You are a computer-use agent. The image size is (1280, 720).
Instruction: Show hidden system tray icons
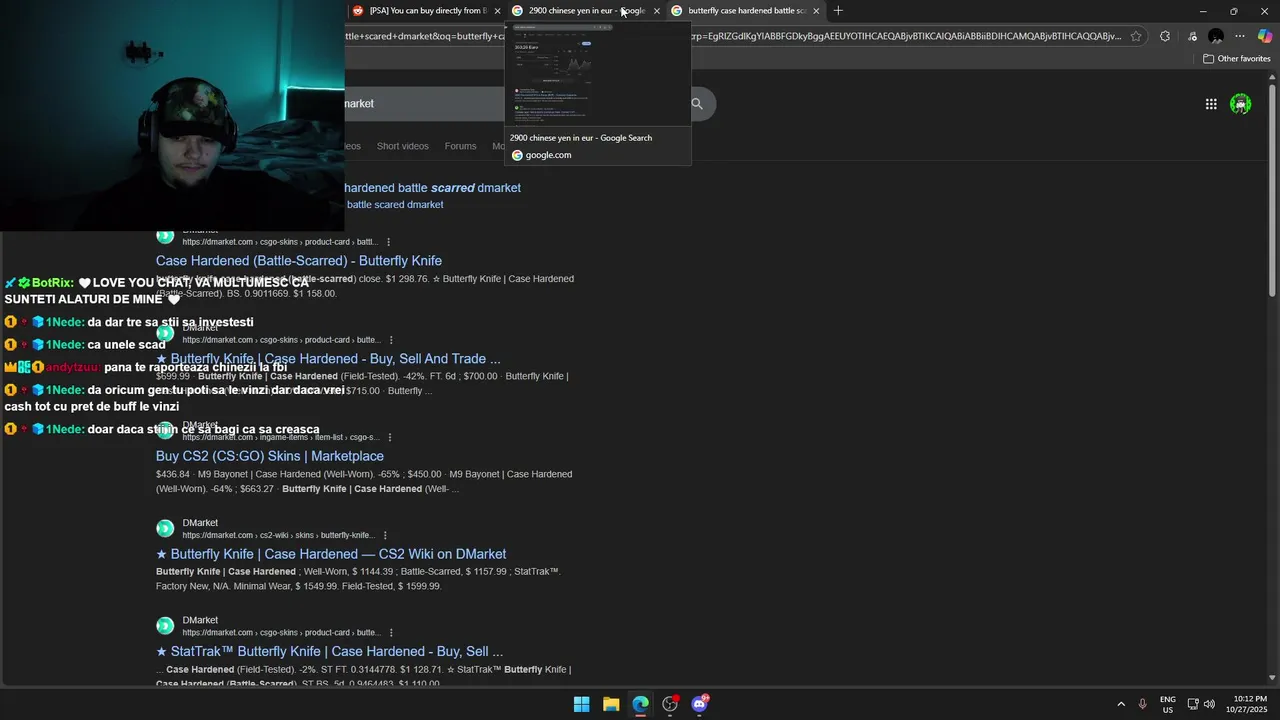pos(1121,704)
